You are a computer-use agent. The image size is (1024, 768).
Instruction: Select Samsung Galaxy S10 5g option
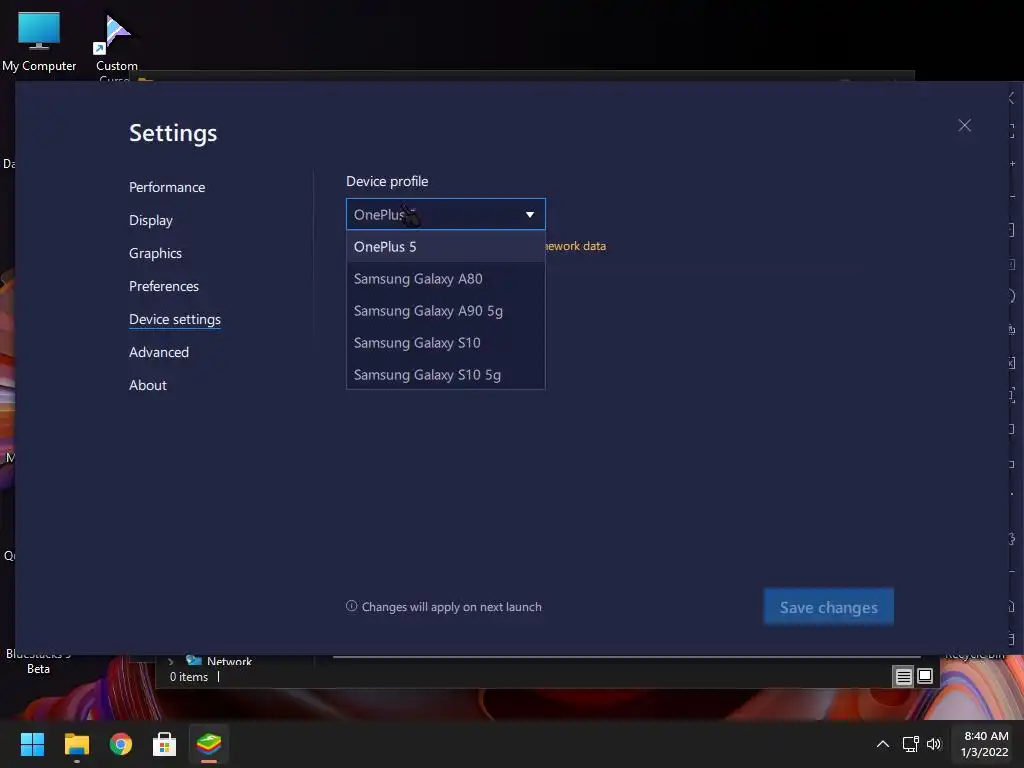pyautogui.click(x=445, y=375)
